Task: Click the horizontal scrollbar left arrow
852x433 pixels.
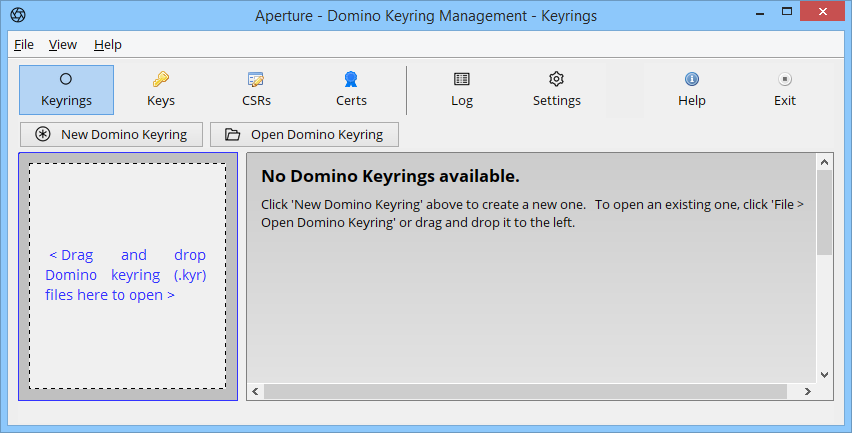Action: click(x=255, y=391)
